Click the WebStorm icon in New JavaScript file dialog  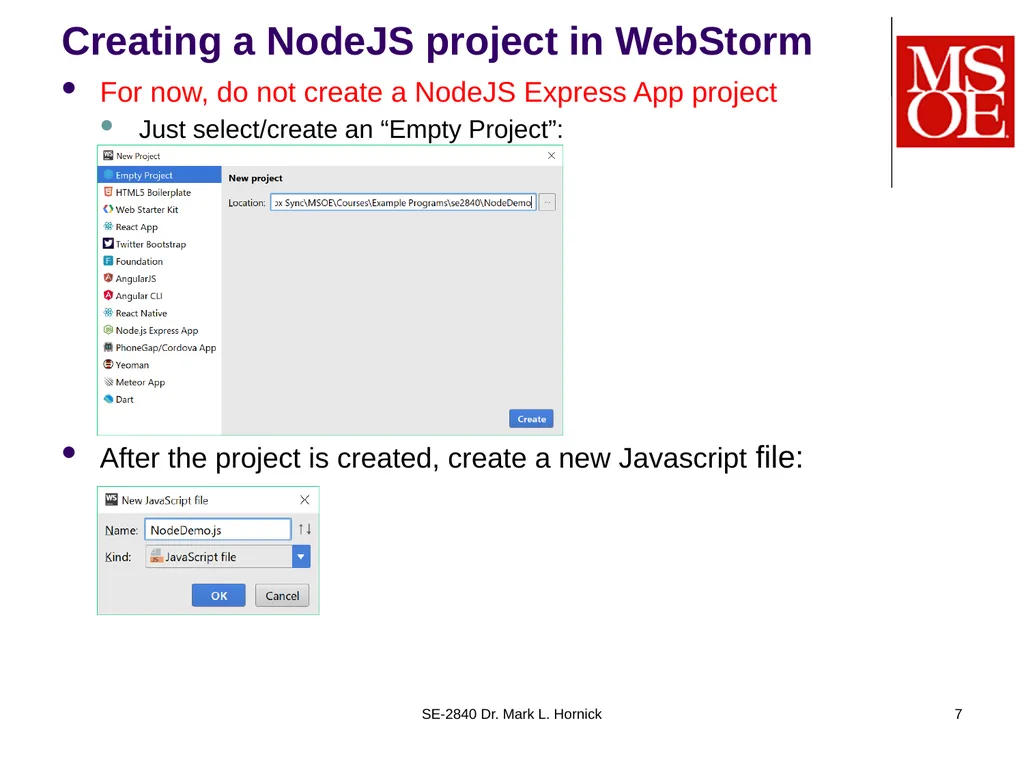(112, 500)
